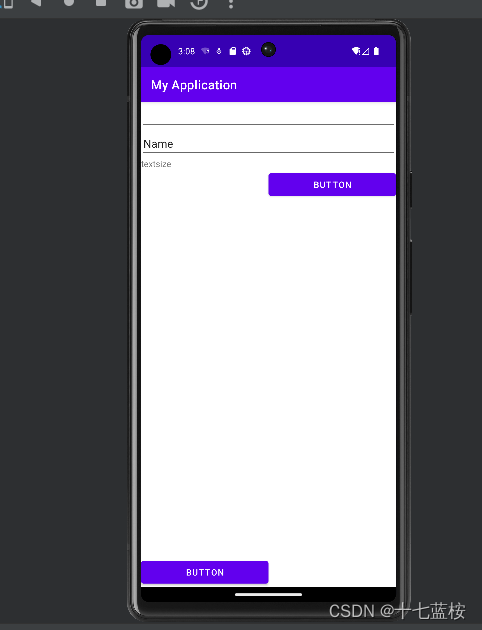
Task: Start screen recording with the video icon
Action: [x=166, y=3]
